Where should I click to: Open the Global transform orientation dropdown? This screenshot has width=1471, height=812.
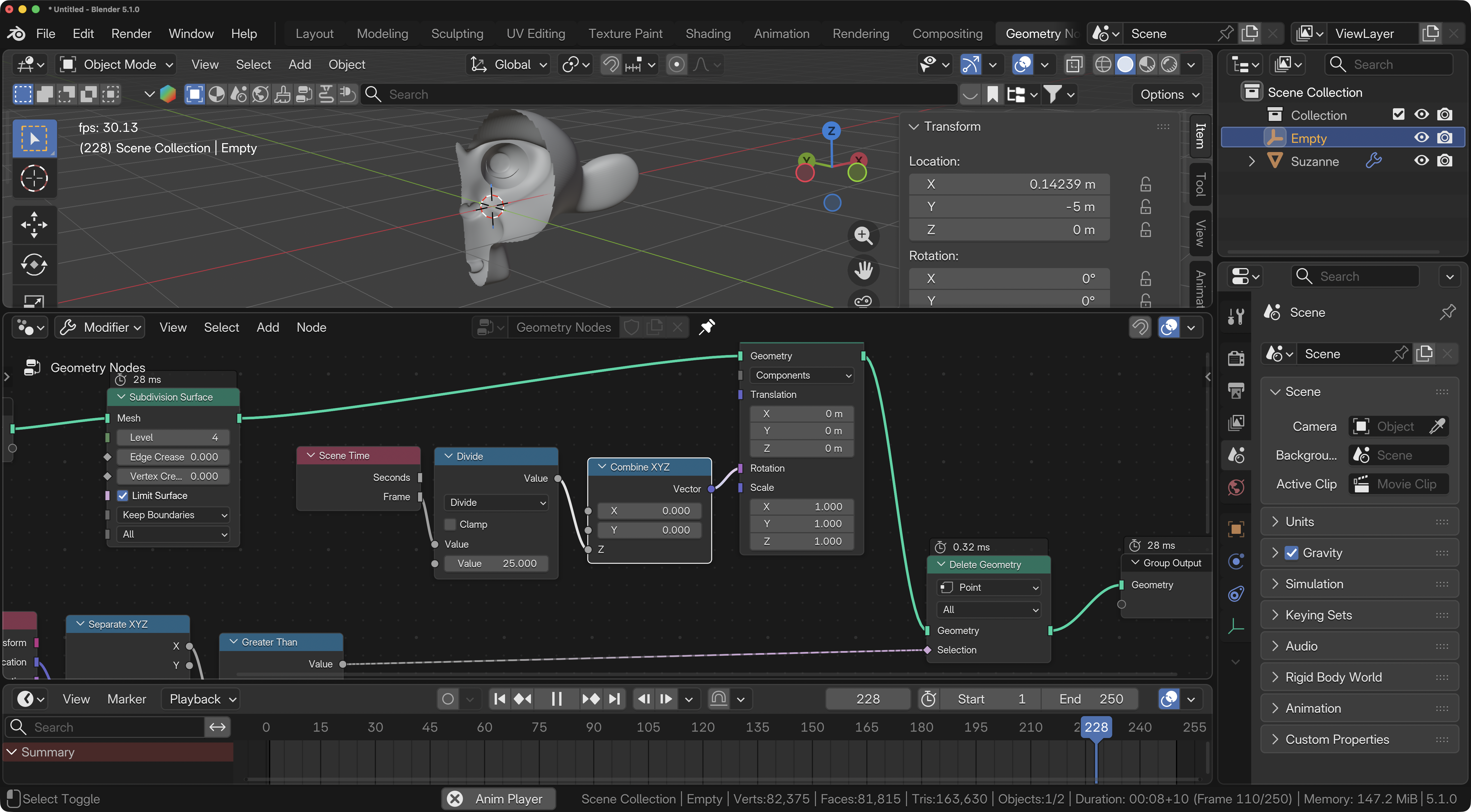pyautogui.click(x=508, y=64)
